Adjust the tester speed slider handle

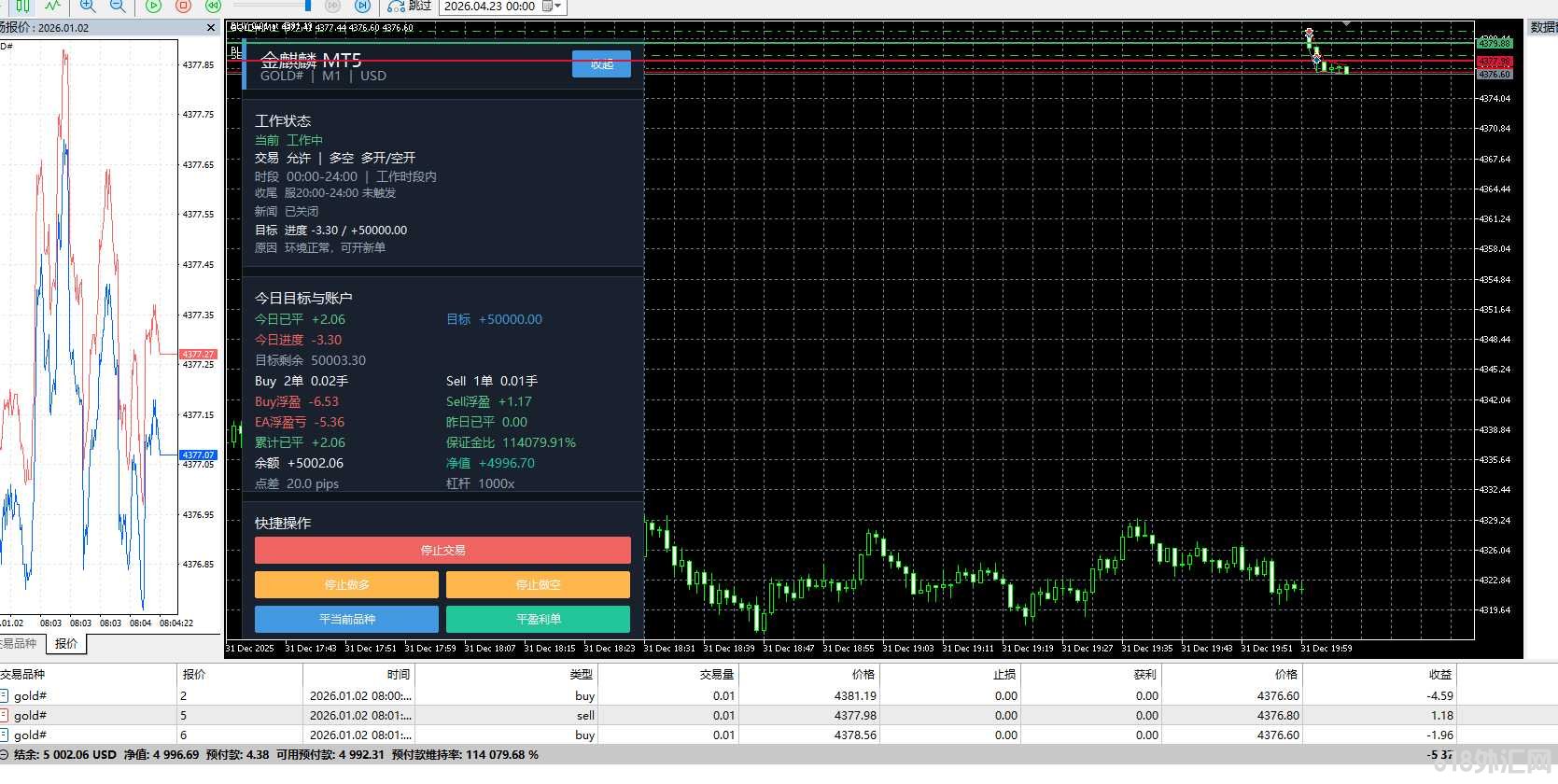[308, 6]
